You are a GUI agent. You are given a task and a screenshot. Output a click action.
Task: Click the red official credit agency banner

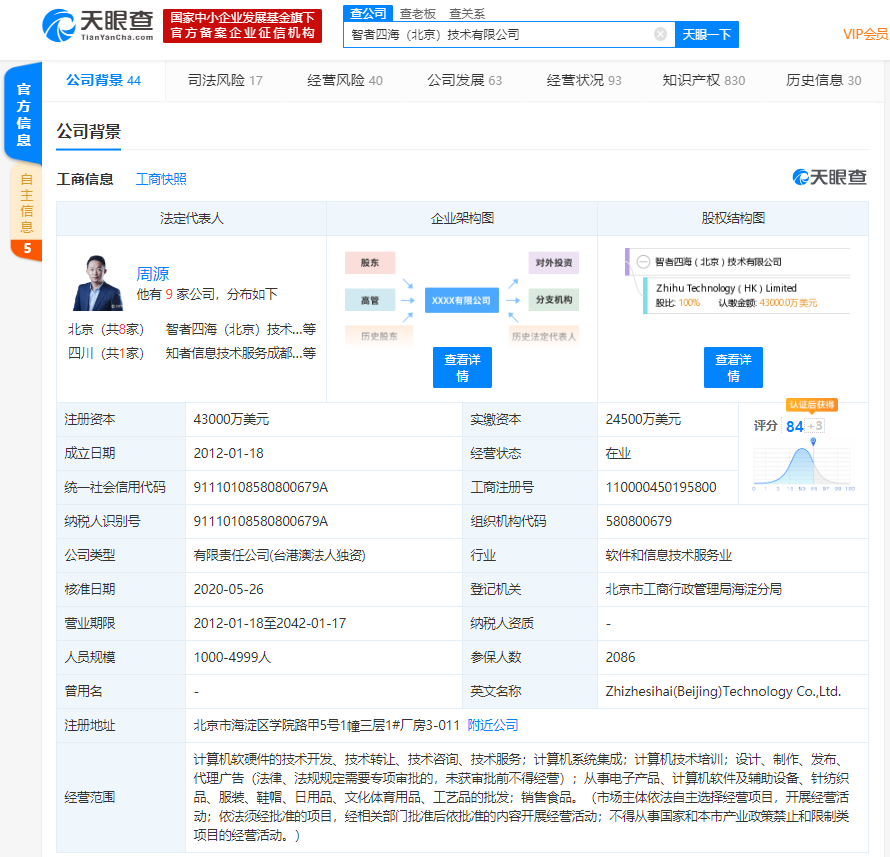click(x=243, y=26)
